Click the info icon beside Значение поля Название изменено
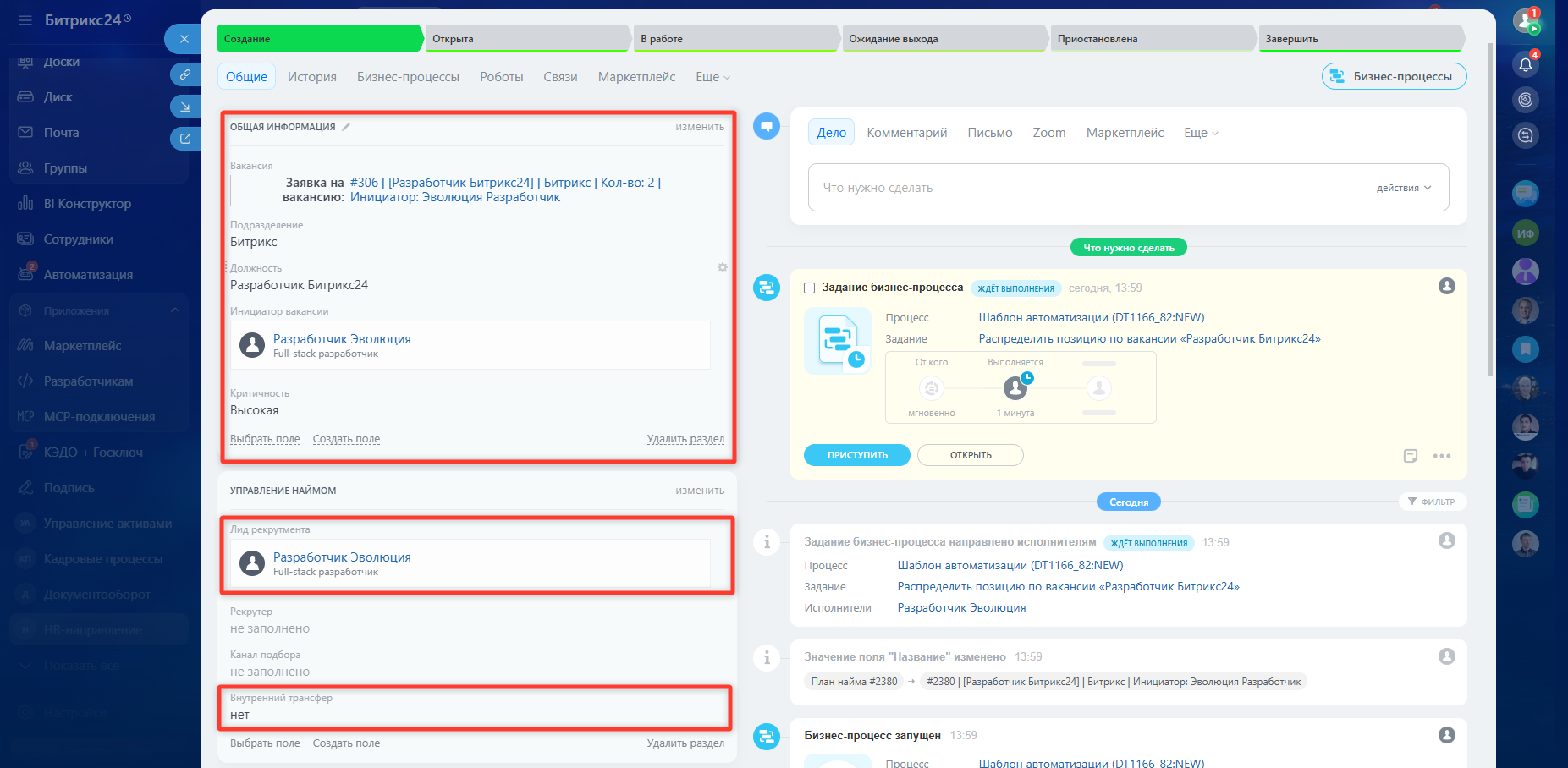This screenshot has width=1568, height=768. [767, 657]
